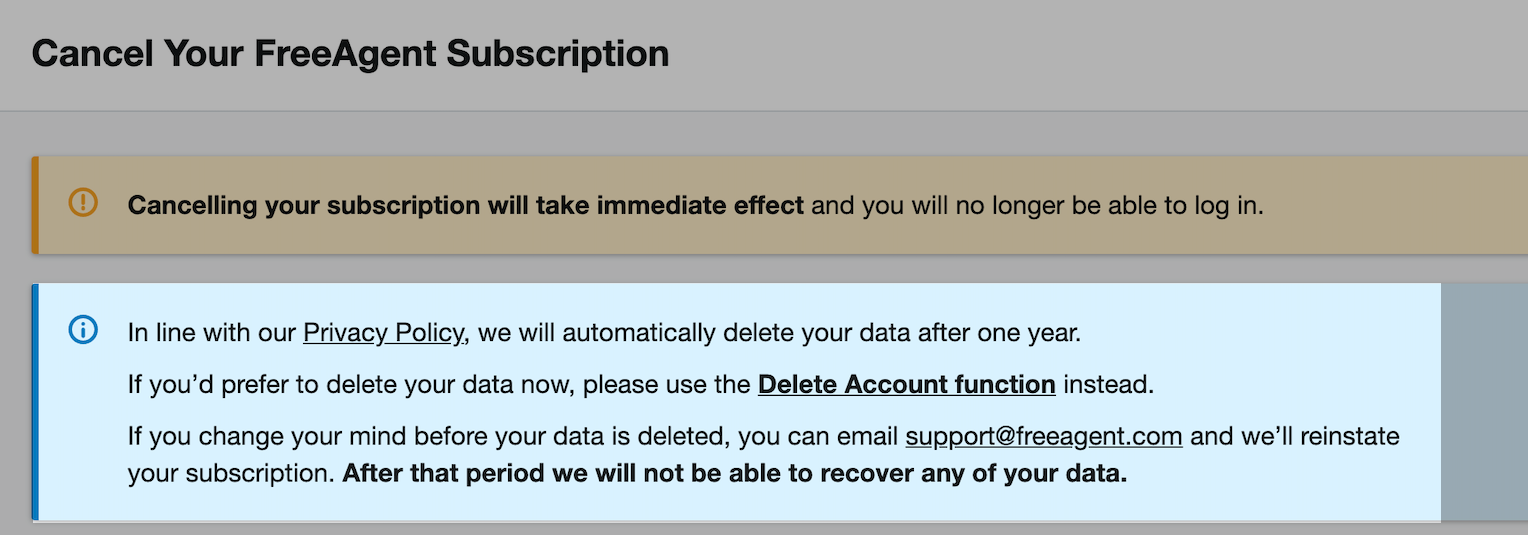Viewport: 1528px width, 535px height.
Task: Click the blue left edge of info banner
Action: 35,402
